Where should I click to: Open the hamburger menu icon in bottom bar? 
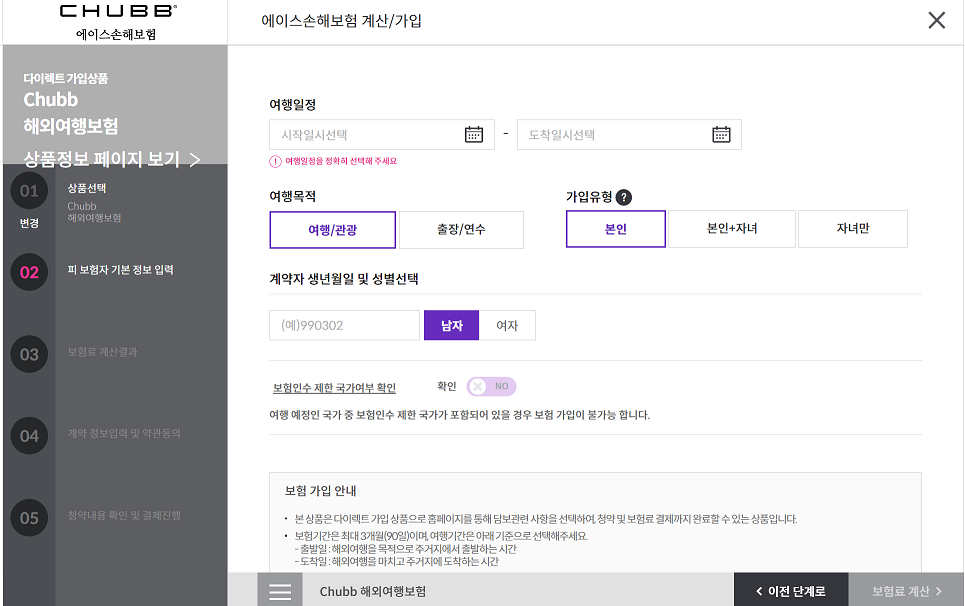(x=280, y=591)
